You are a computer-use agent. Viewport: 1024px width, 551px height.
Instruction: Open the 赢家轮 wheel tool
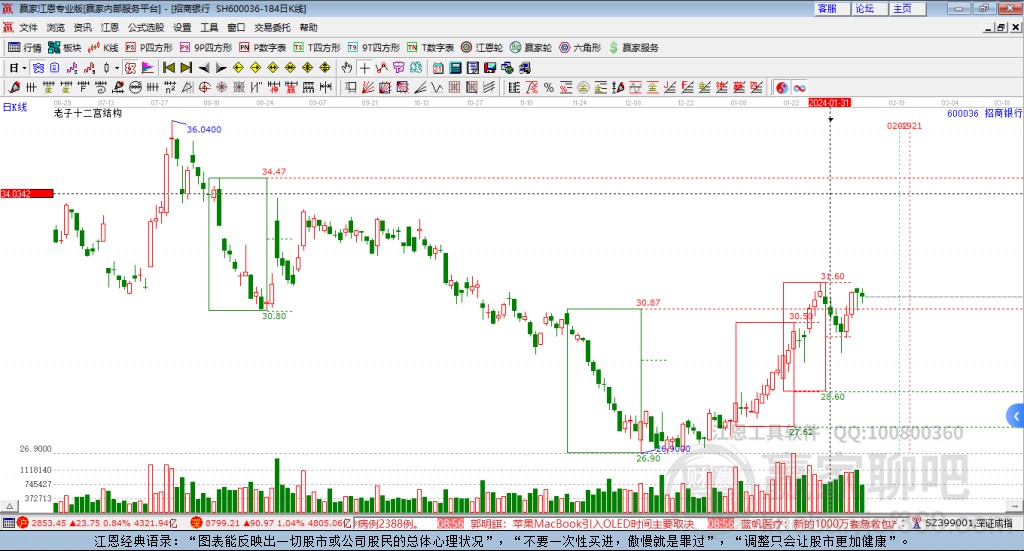[531, 48]
